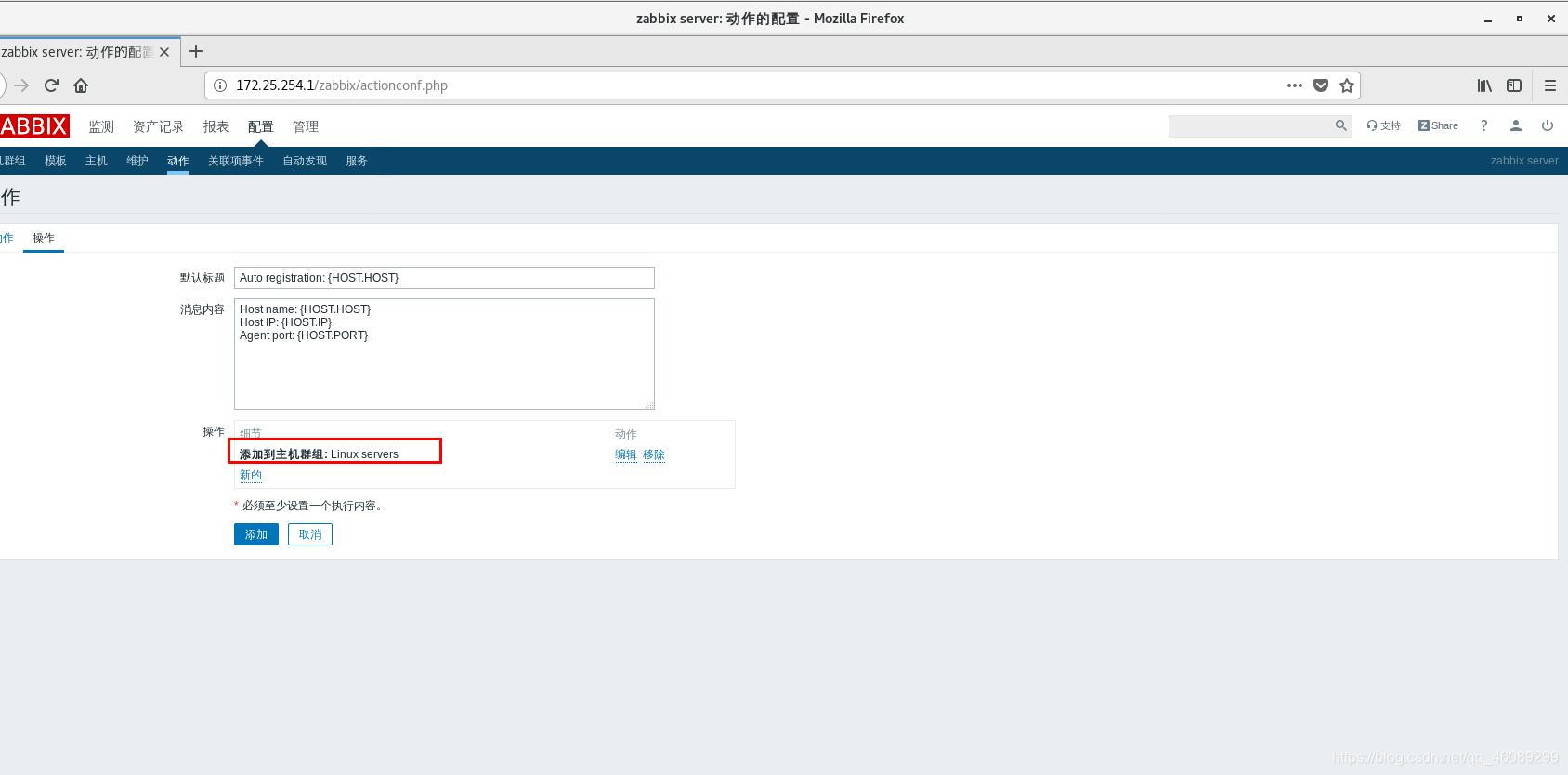Image resolution: width=1568 pixels, height=775 pixels.
Task: Reload the page with the refresh icon
Action: 51,85
